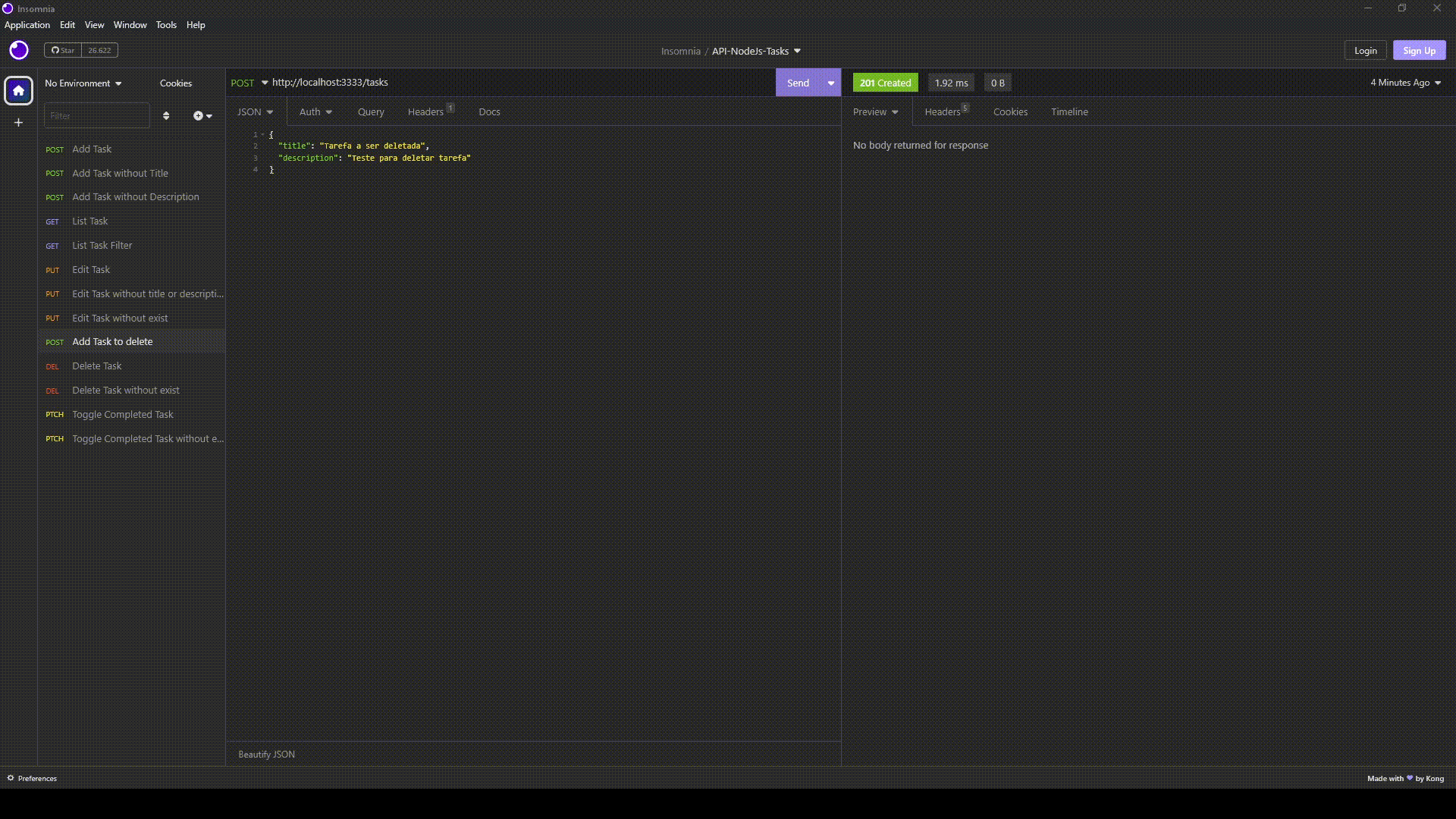The height and width of the screenshot is (819, 1456).
Task: Open the 4 Minutes Ago history dropdown
Action: click(x=1405, y=83)
